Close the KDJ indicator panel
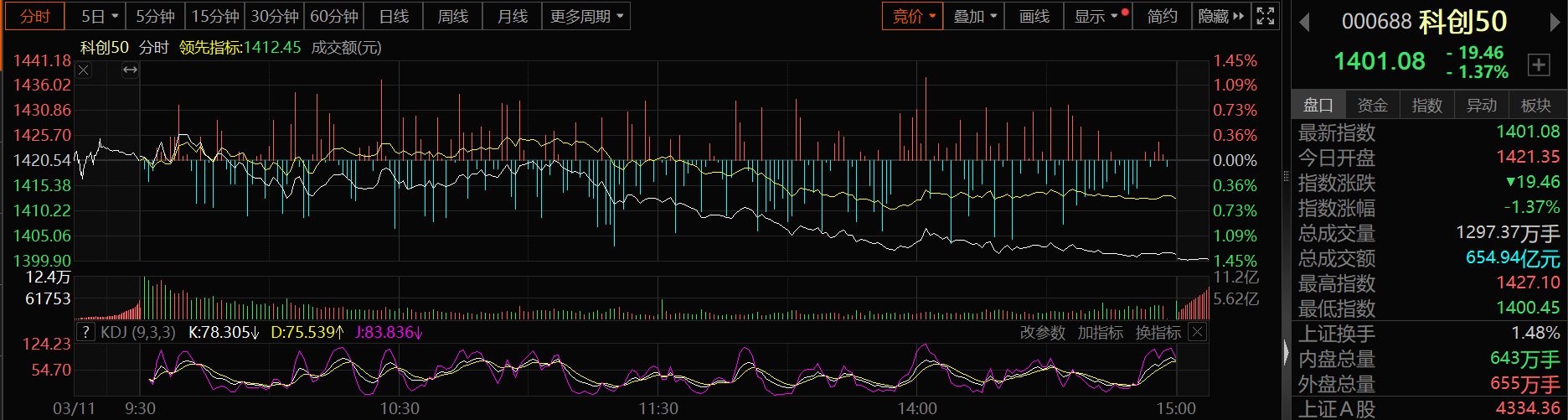 coord(1198,332)
